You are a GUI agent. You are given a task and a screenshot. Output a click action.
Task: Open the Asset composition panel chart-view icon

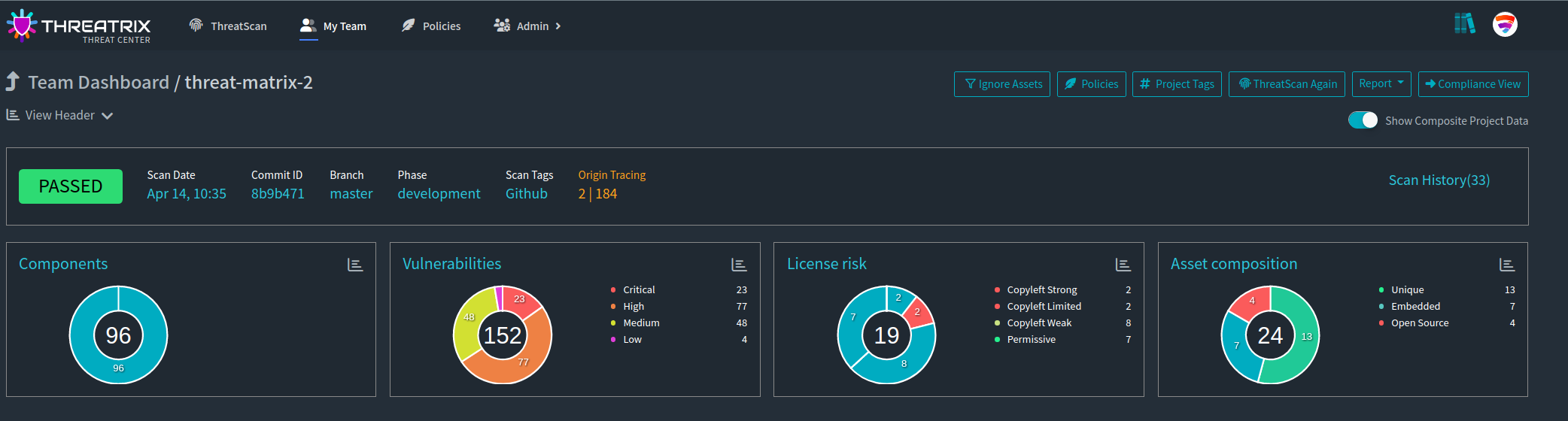(1506, 265)
